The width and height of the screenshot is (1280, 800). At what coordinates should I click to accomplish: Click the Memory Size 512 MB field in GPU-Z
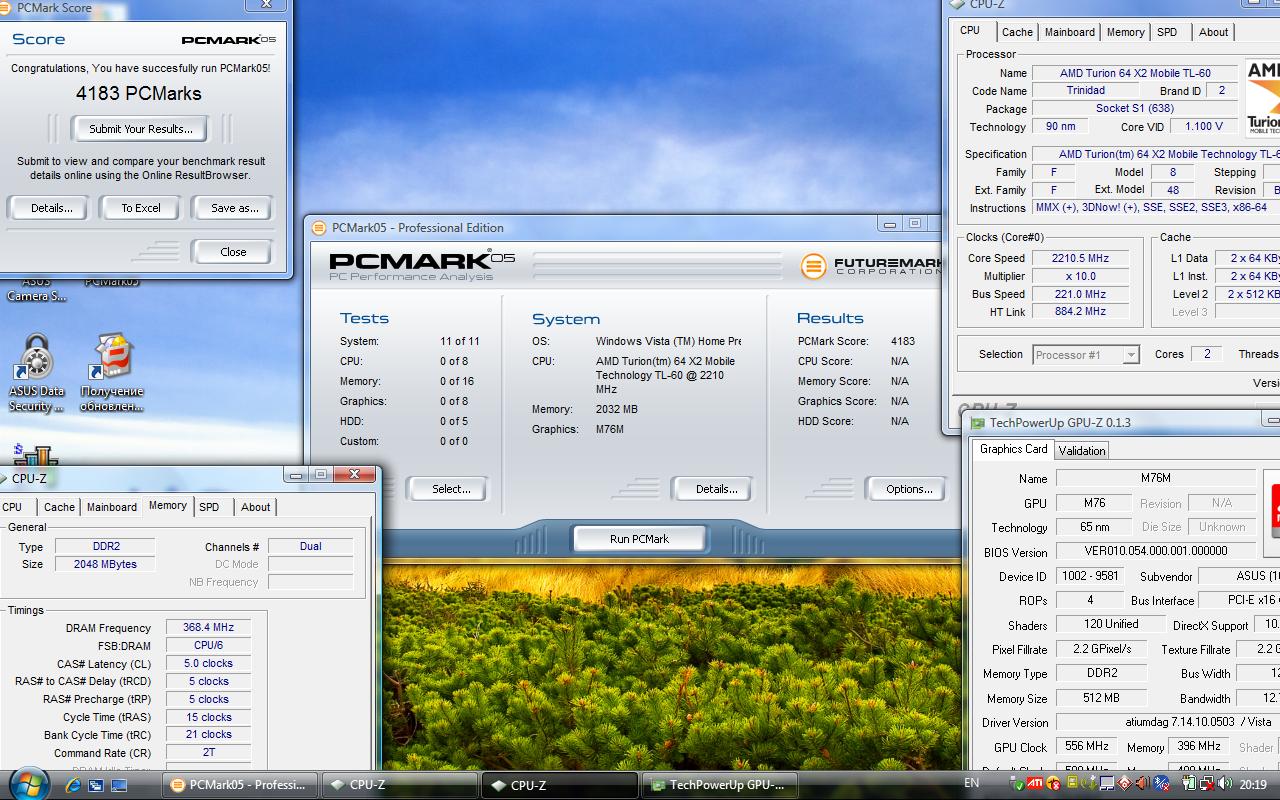pyautogui.click(x=1101, y=698)
